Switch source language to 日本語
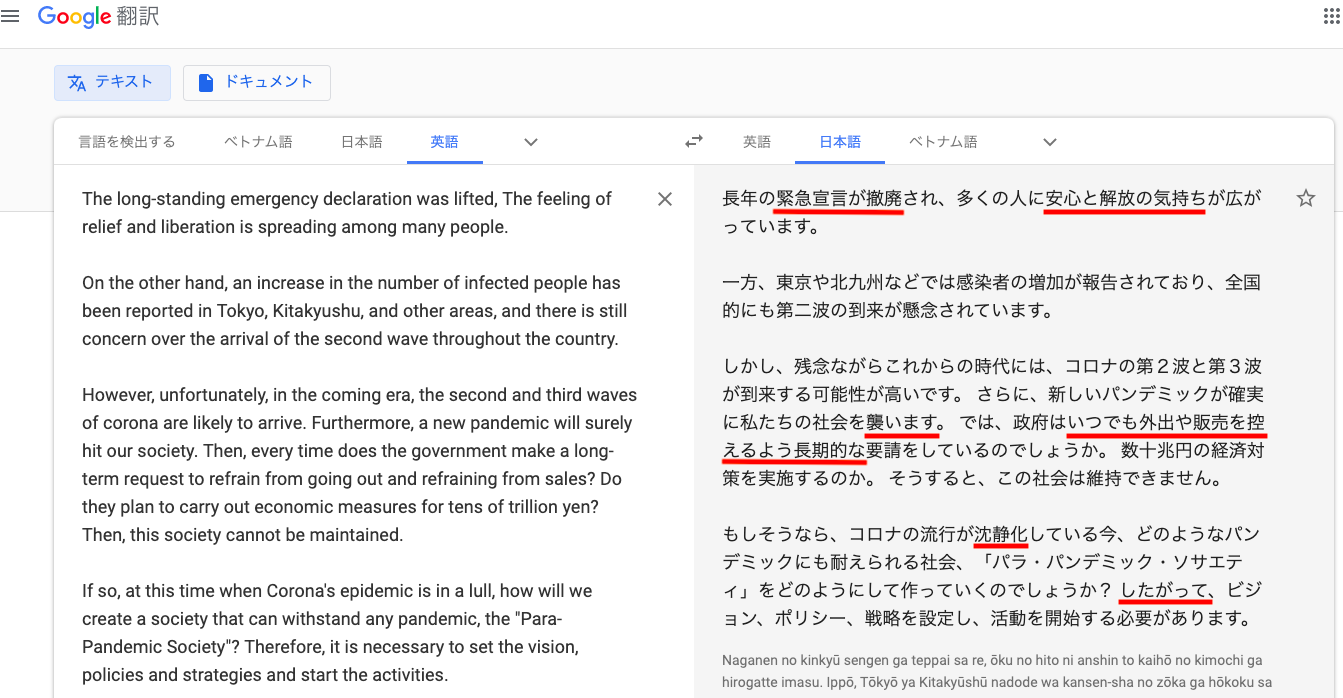1343x698 pixels. [x=361, y=141]
